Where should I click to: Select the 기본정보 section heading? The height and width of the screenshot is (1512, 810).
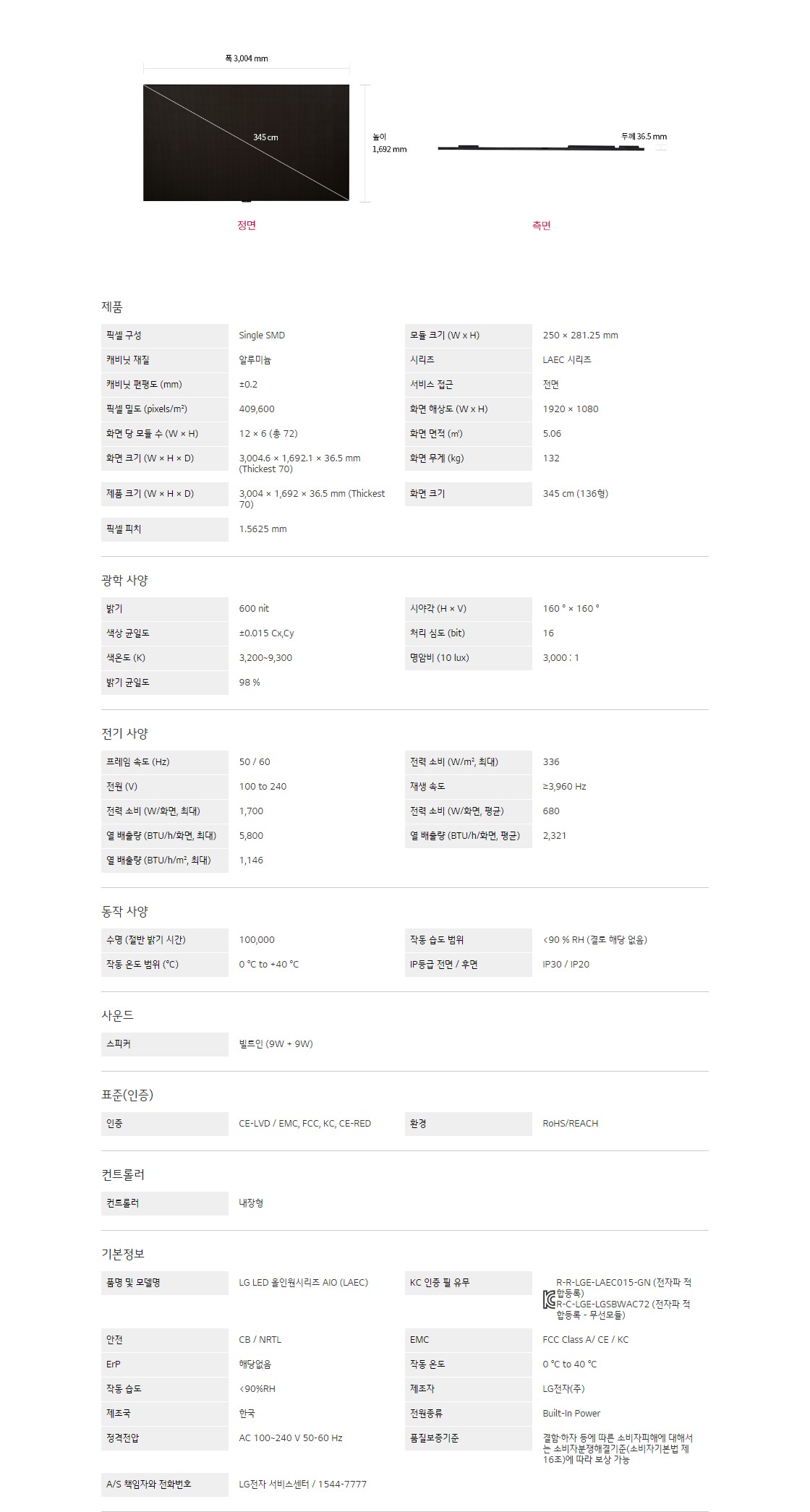(123, 1255)
